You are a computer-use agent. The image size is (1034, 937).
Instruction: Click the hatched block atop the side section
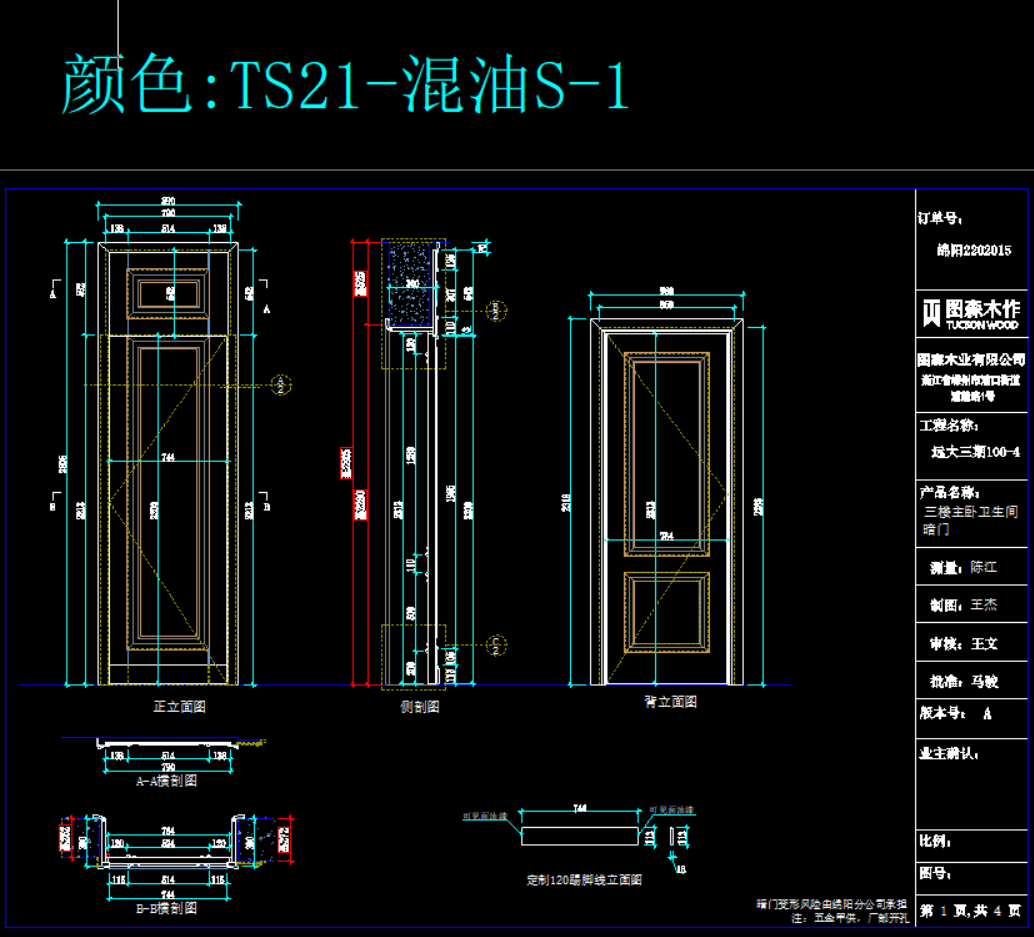point(411,282)
